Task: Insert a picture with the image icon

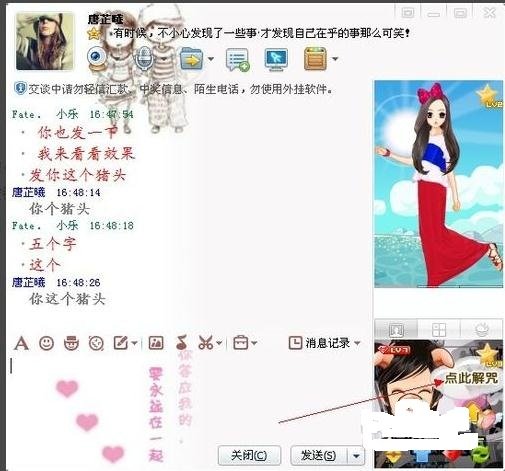Action: (156, 343)
